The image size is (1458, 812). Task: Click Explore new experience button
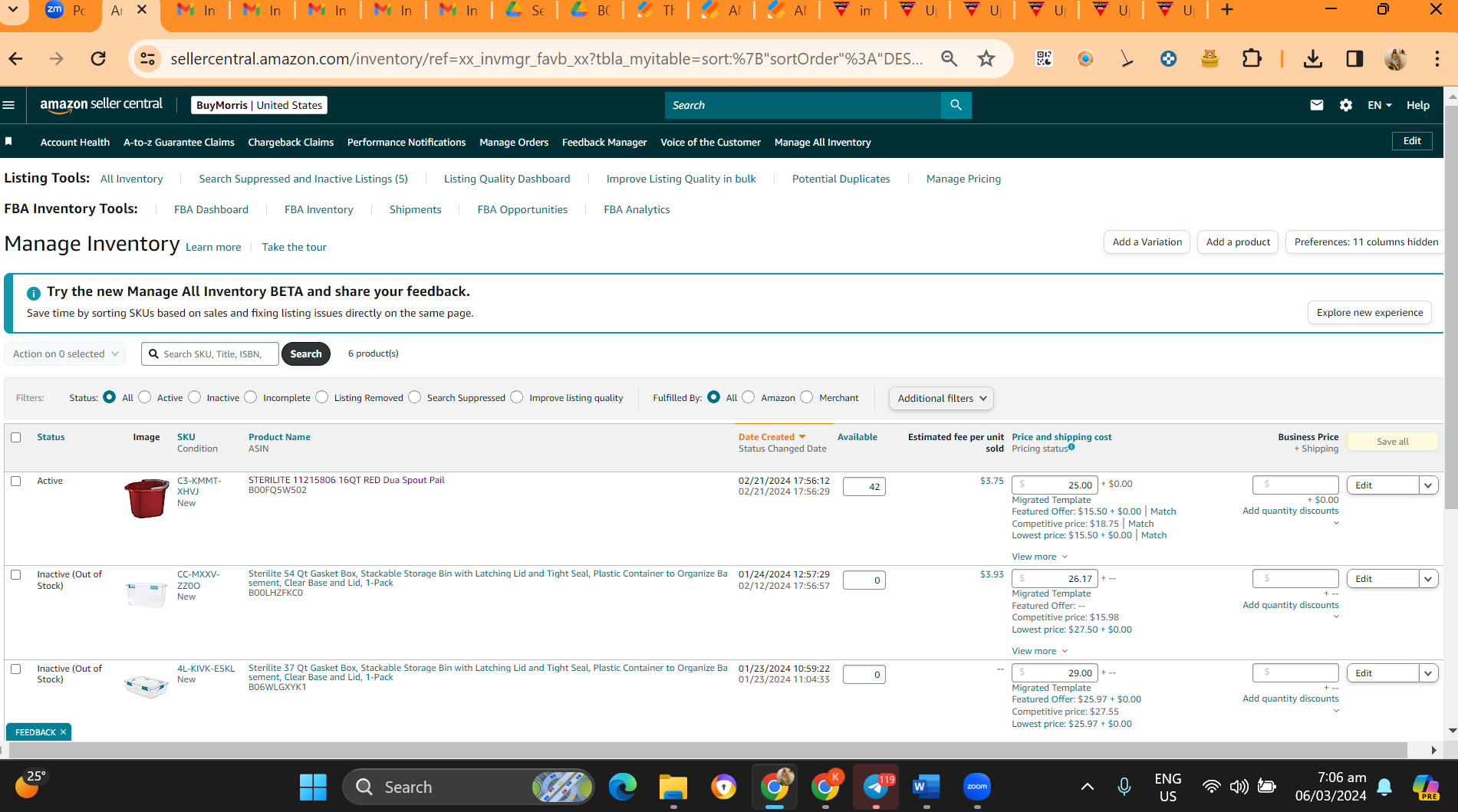coord(1370,312)
